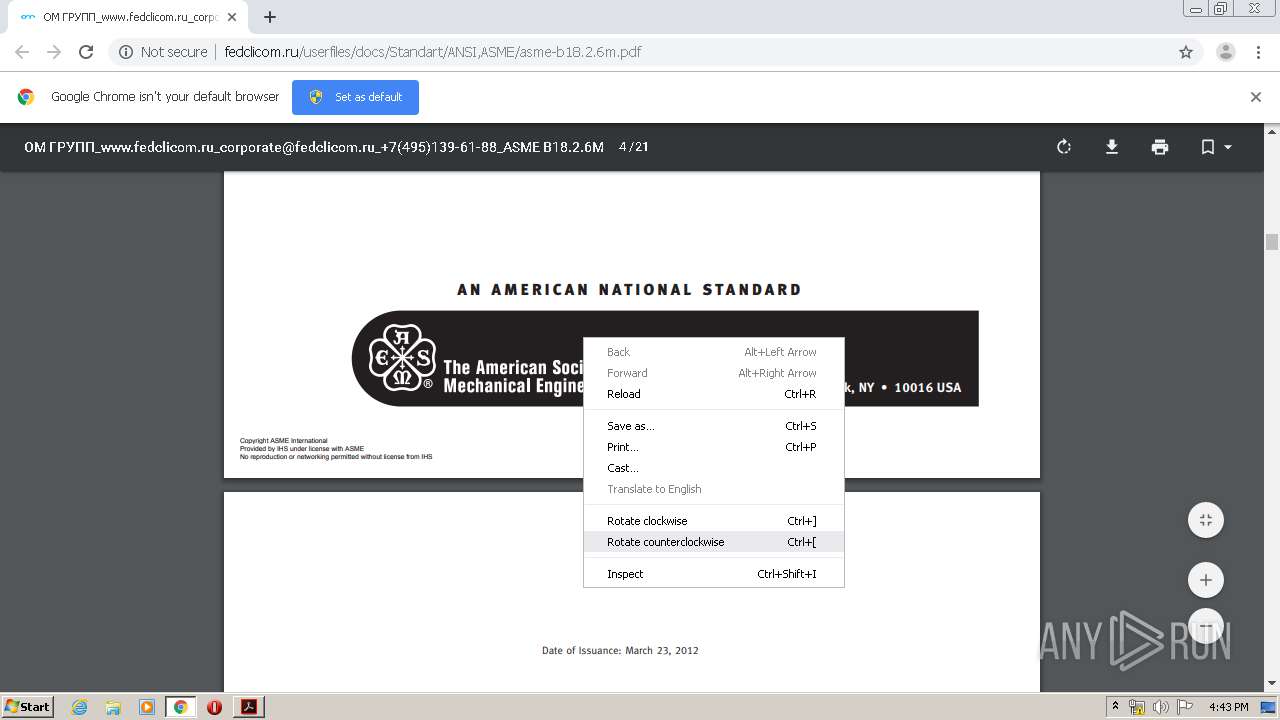Choose Forward in context menu
Screen dimensions: 1280x720
point(714,373)
